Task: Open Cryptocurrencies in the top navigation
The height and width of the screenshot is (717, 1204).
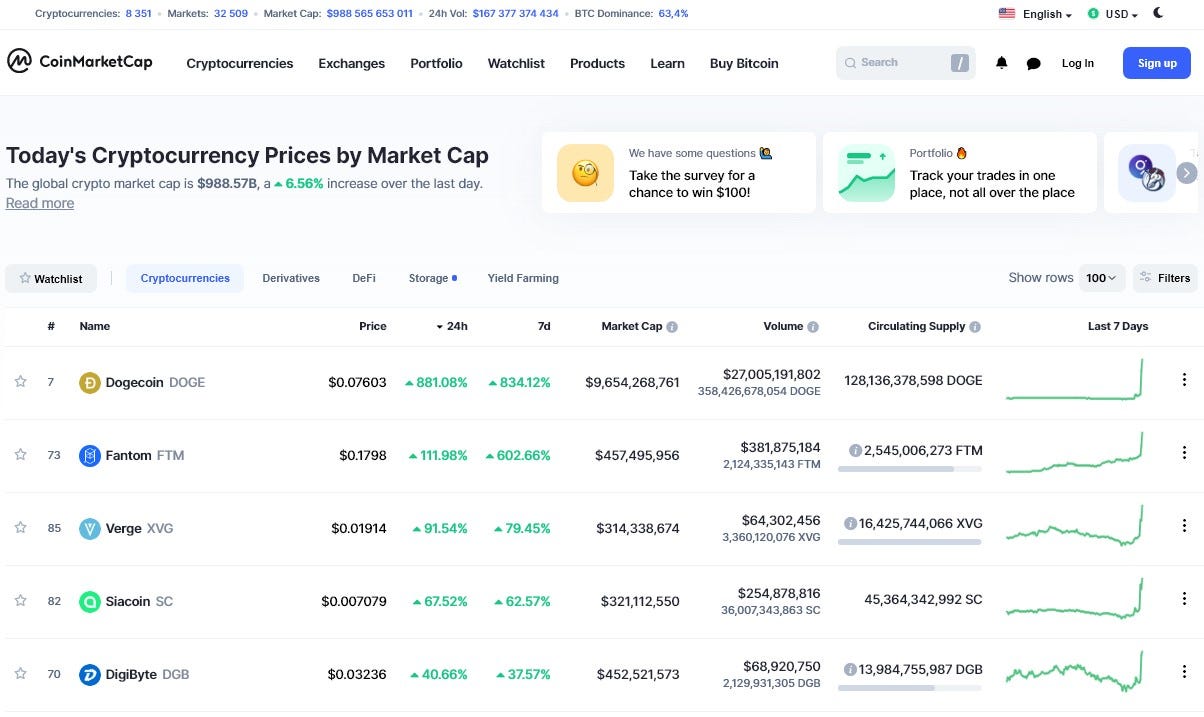Action: [240, 63]
